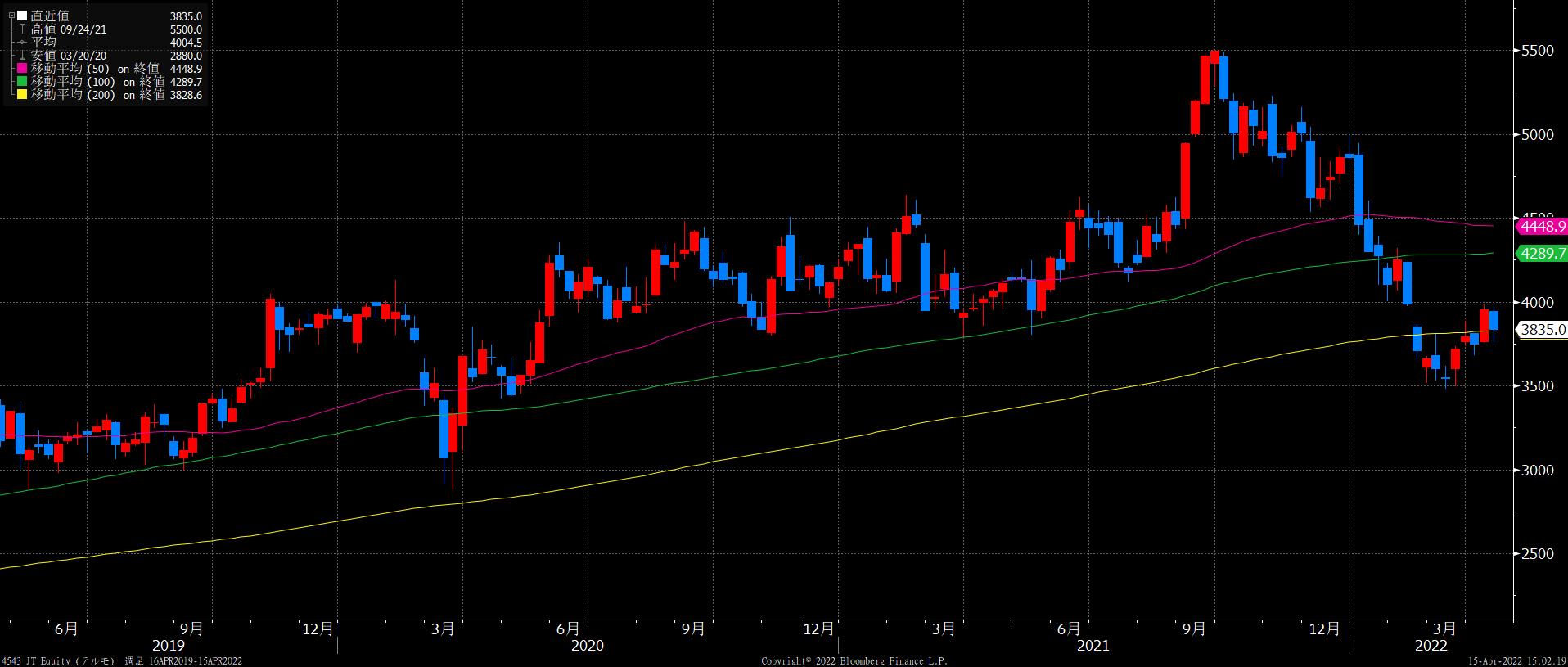Select the 高値 high marker icon in legend
The width and height of the screenshot is (1568, 667).
coord(22,29)
